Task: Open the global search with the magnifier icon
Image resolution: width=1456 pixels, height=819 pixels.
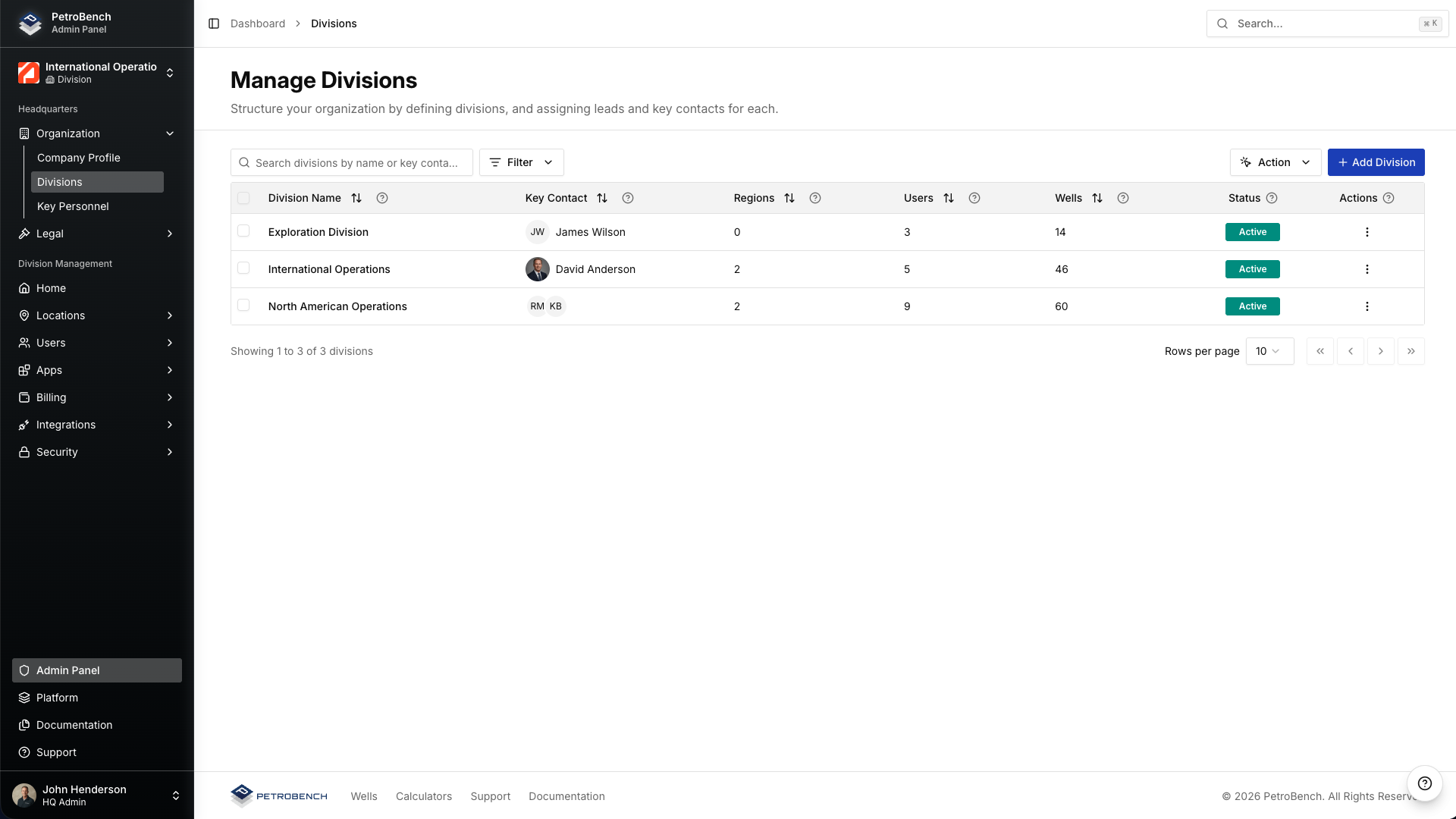Action: (1222, 24)
